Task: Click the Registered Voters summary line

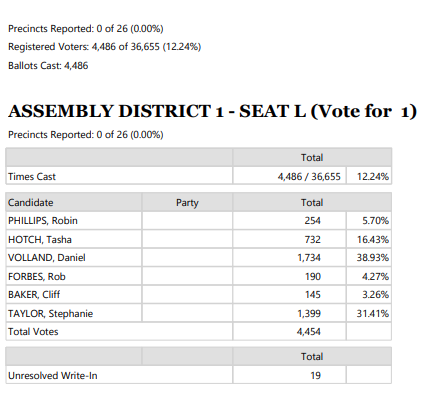Action: 104,47
